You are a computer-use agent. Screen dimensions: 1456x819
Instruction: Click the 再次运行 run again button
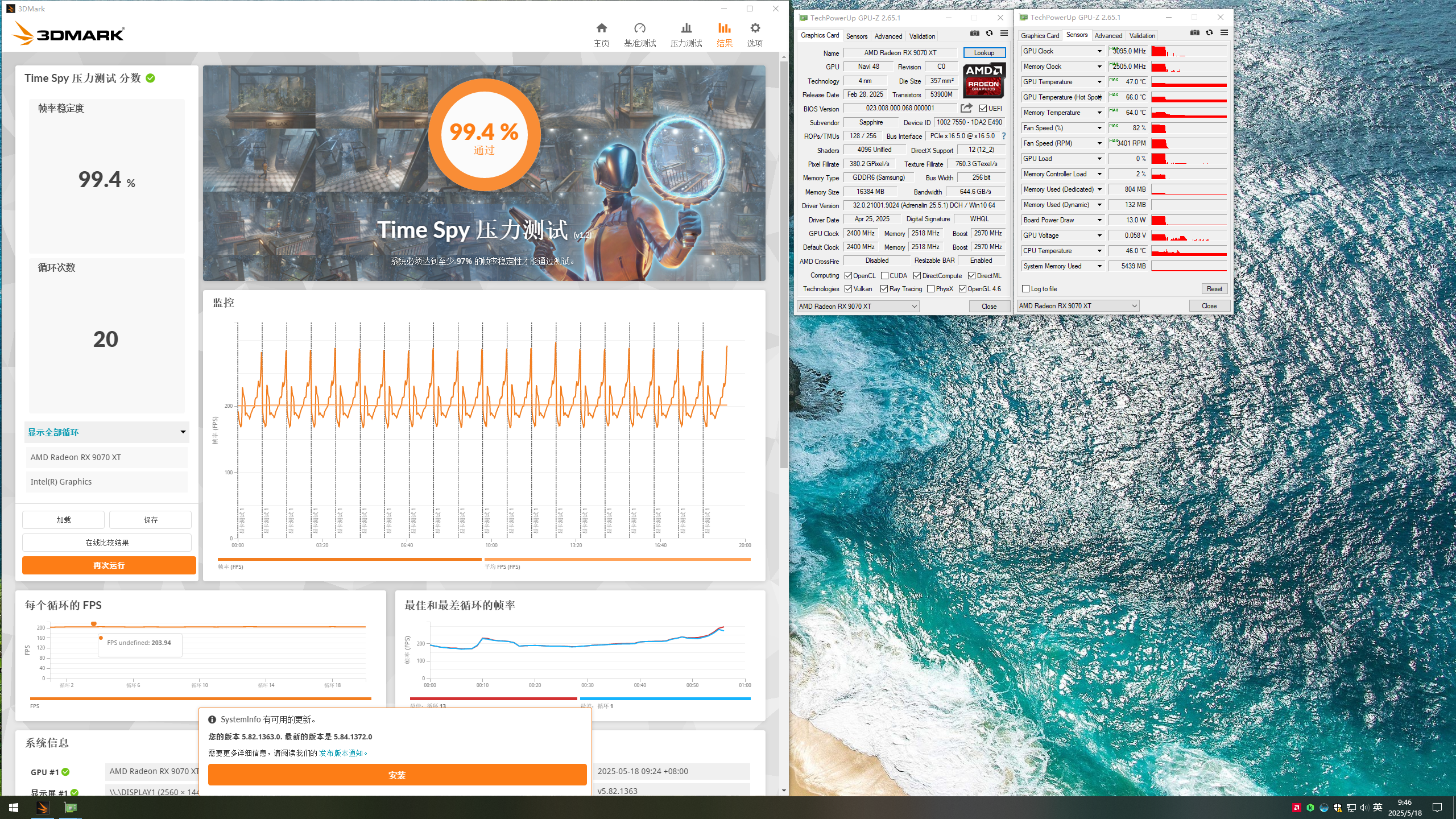click(109, 565)
